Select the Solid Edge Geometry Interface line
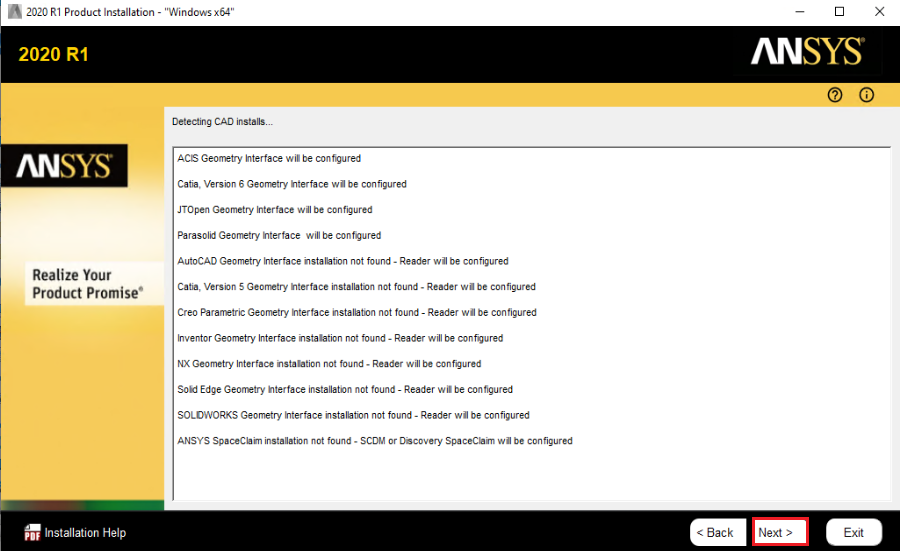 point(345,390)
